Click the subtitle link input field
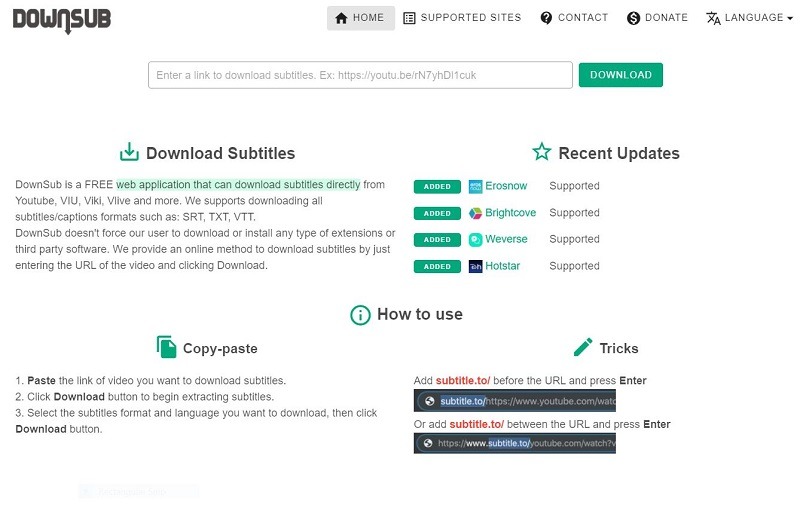800x505 pixels. click(360, 75)
